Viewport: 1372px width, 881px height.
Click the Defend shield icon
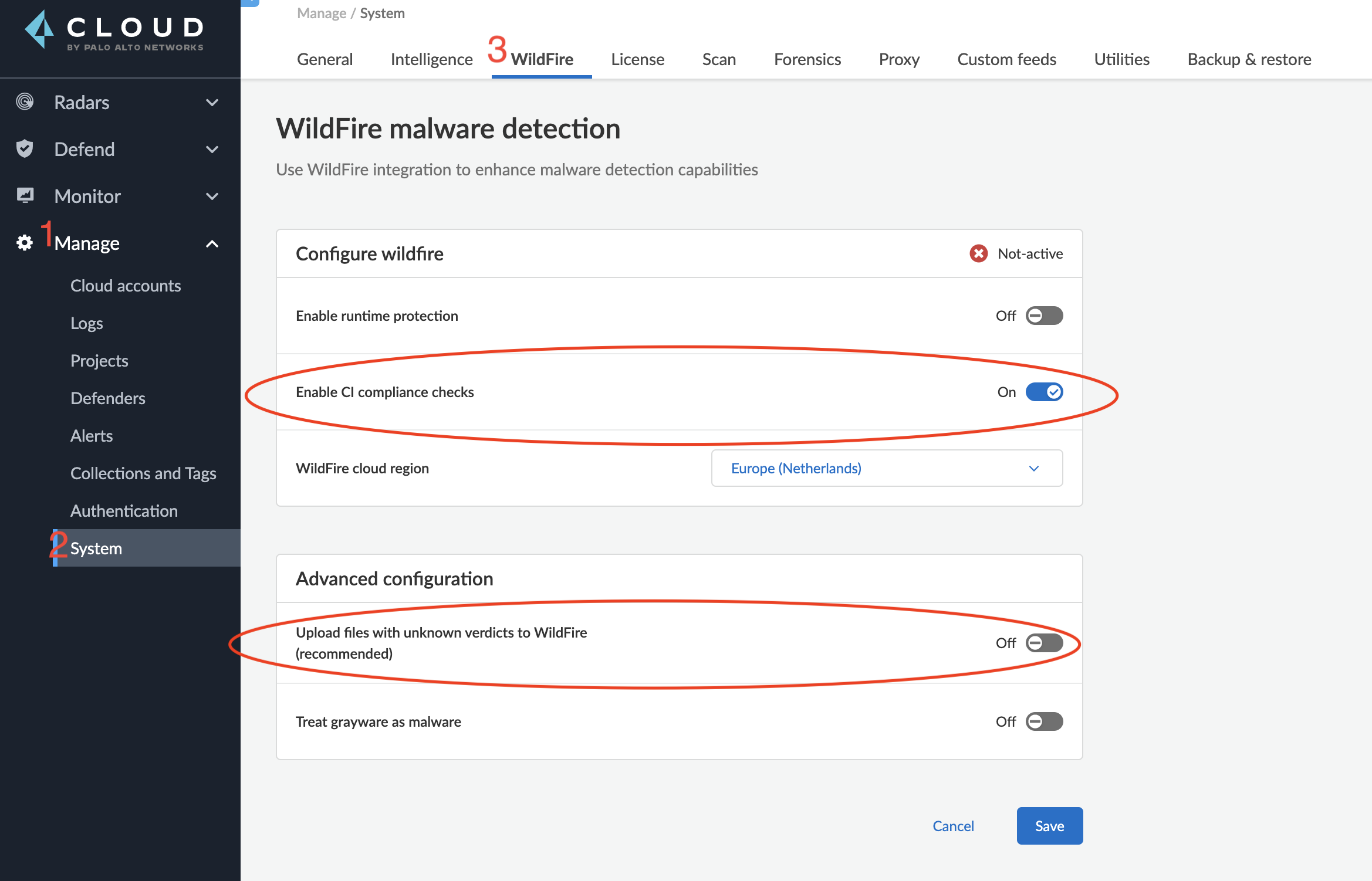(25, 149)
